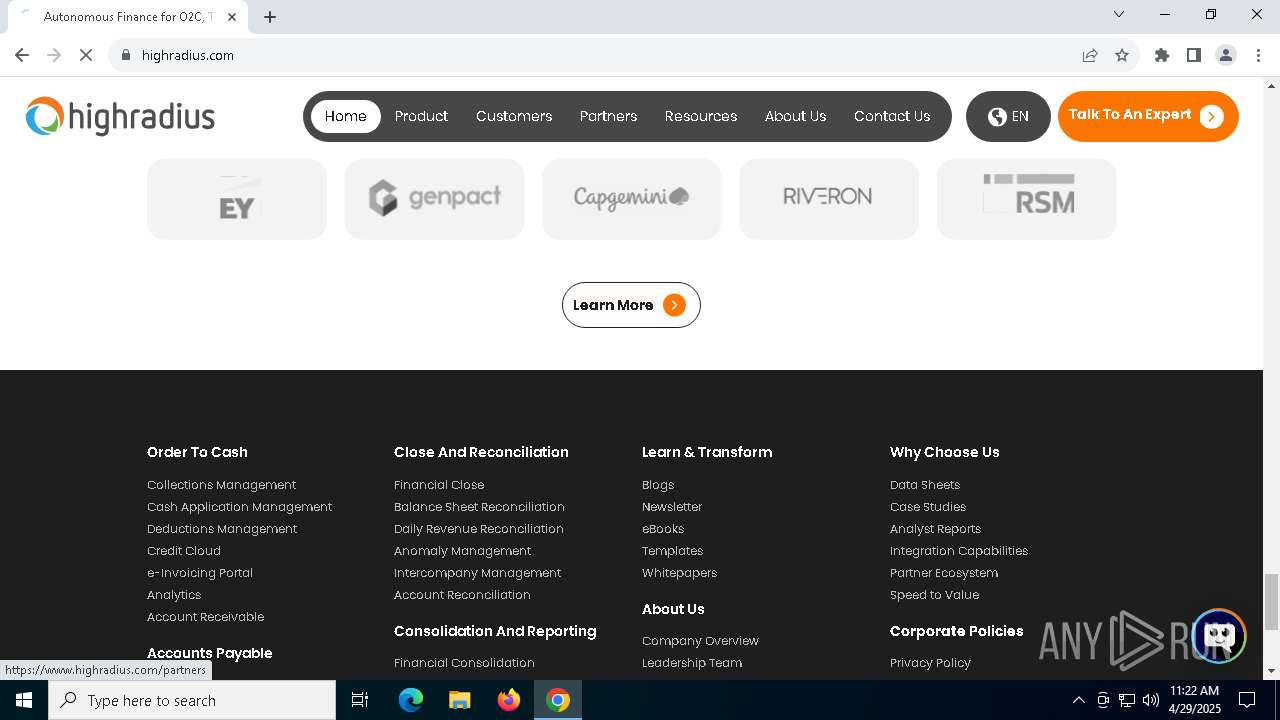This screenshot has width=1280, height=720.
Task: Open Financial Close link
Action: click(439, 485)
